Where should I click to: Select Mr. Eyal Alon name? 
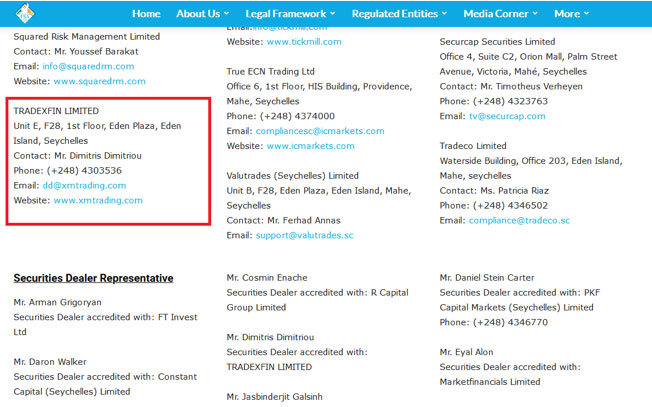point(466,352)
